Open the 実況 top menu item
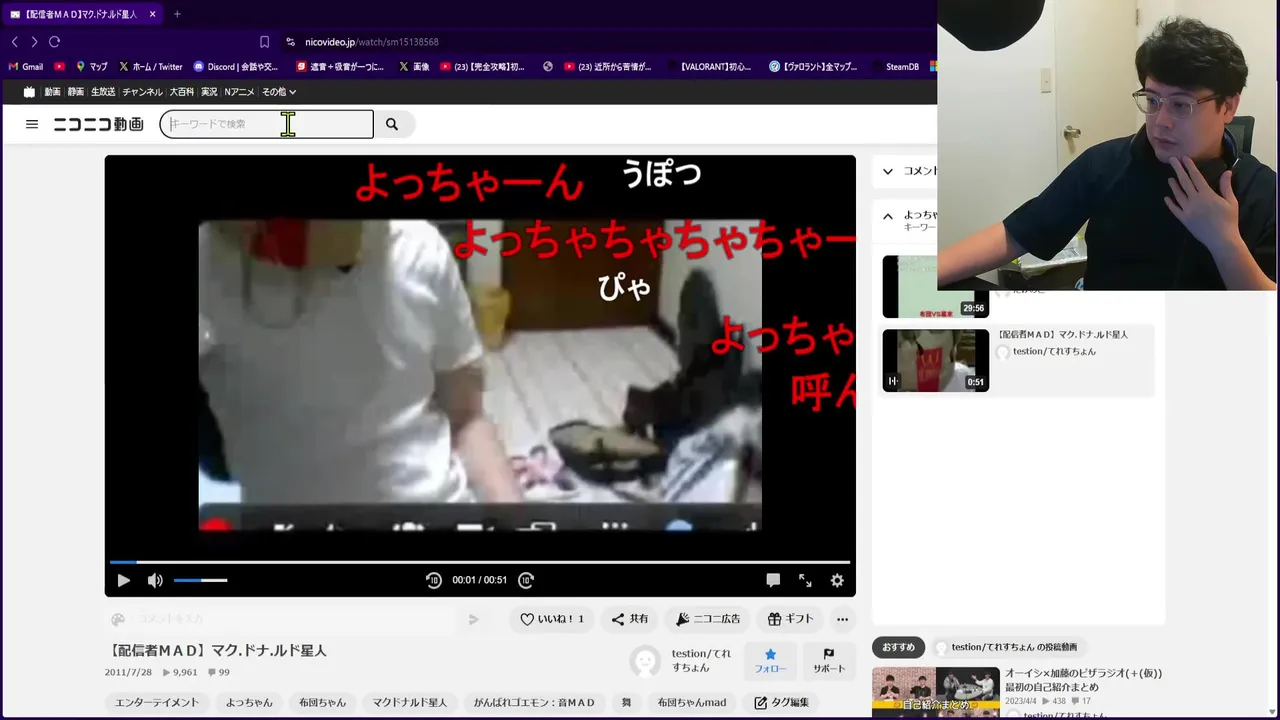The height and width of the screenshot is (720, 1280). pyautogui.click(x=209, y=92)
